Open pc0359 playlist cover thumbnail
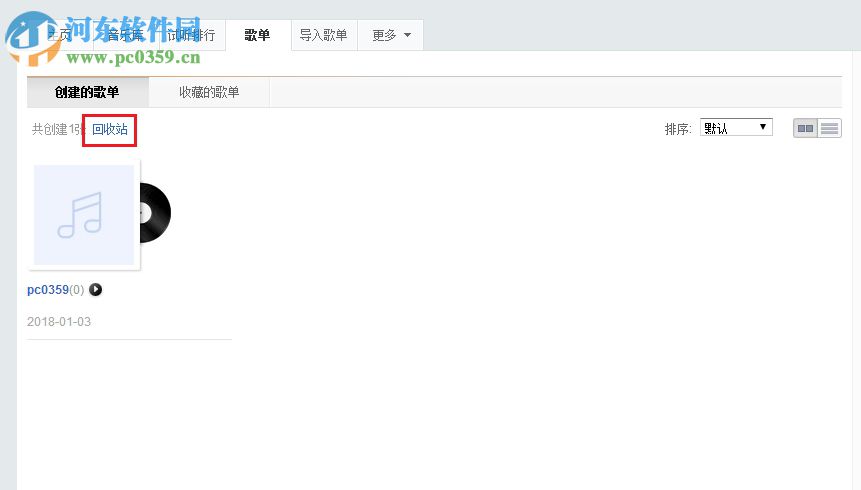The height and width of the screenshot is (490, 861). coord(84,215)
